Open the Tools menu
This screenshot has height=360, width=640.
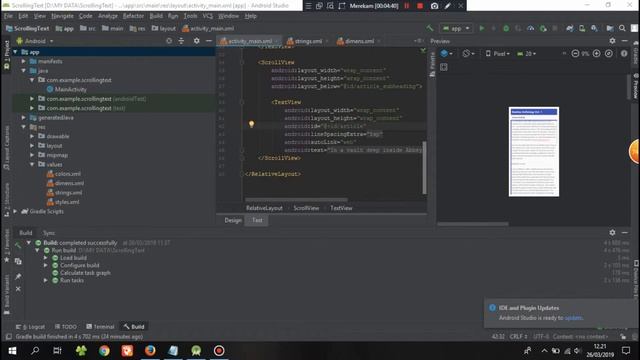(190, 16)
